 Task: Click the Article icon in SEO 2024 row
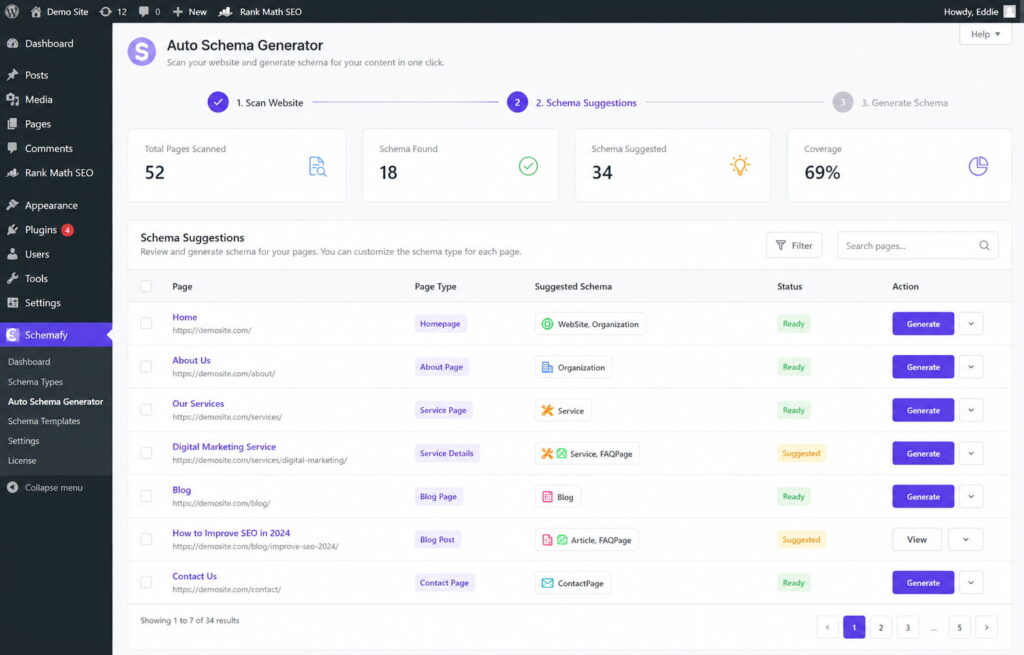point(547,539)
